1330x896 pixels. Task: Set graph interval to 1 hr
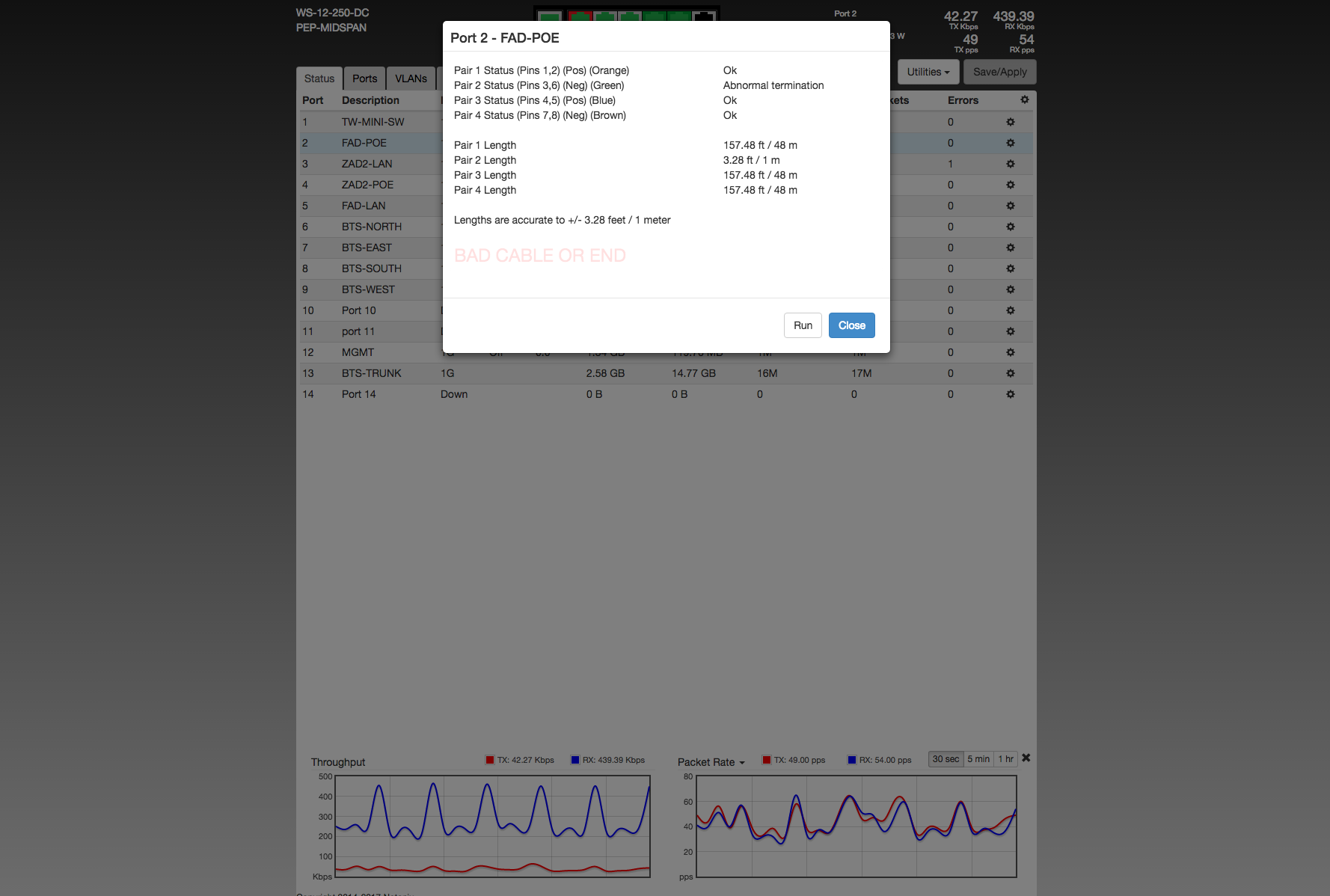coord(1005,759)
